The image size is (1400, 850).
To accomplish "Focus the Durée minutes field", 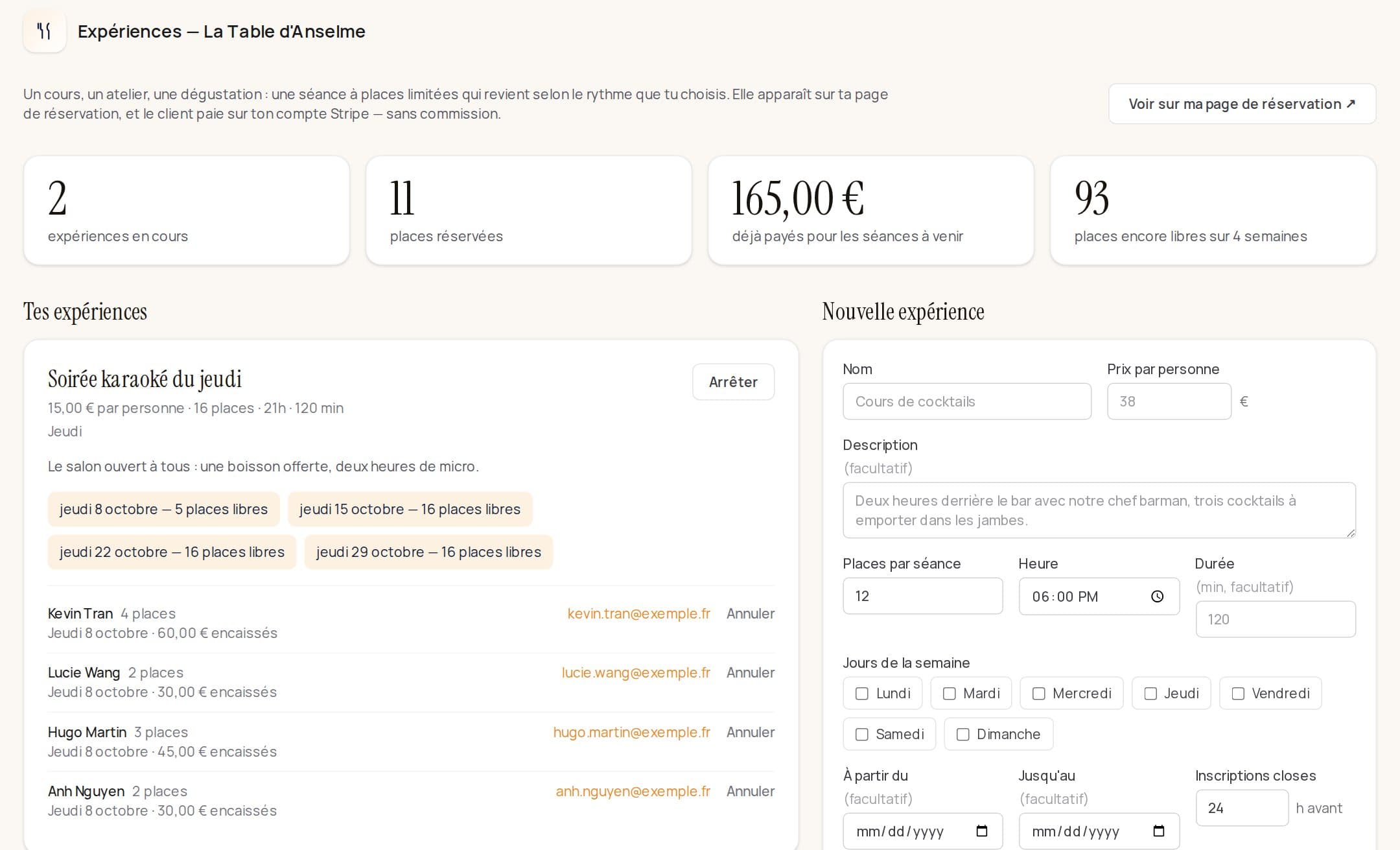I will 1276,619.
